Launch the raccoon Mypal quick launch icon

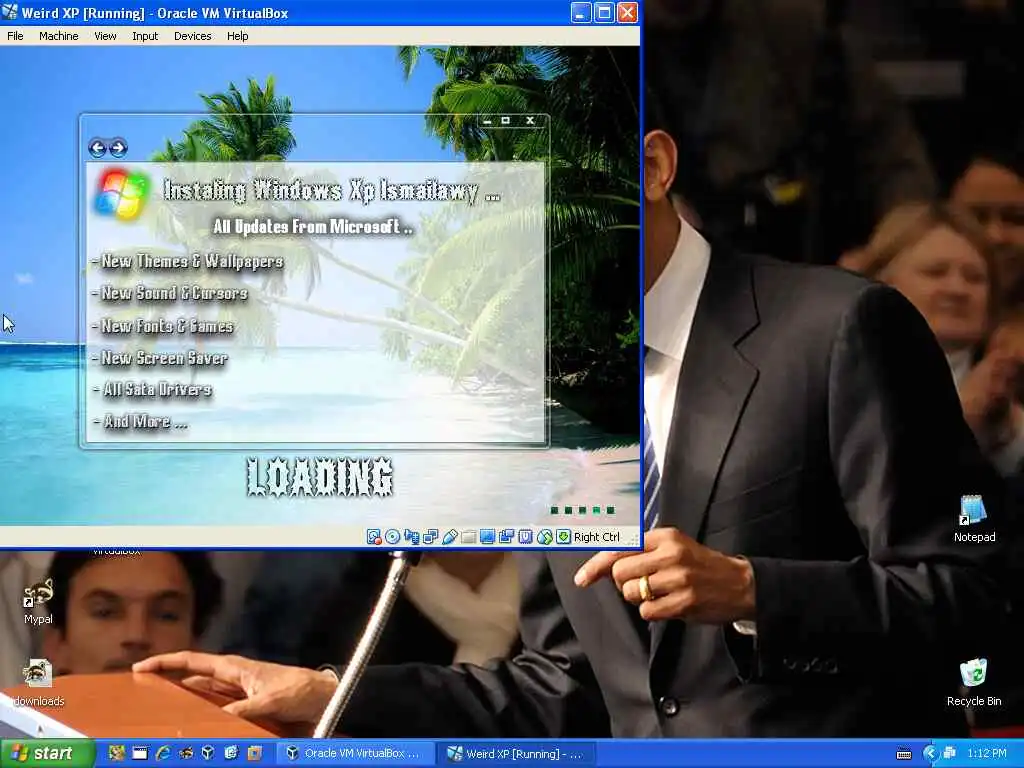click(185, 753)
